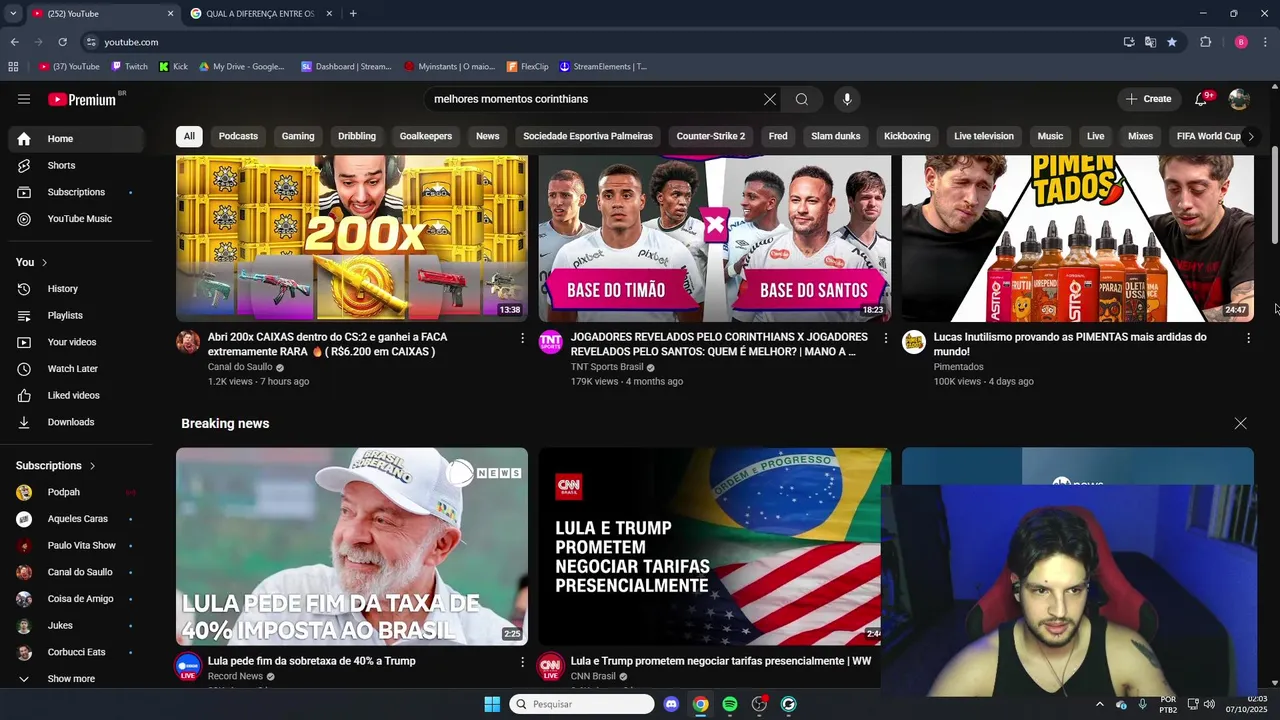Screen dimensions: 1280x720
Task: Open the Pimentados hot sauce thumbnail
Action: point(1078,238)
